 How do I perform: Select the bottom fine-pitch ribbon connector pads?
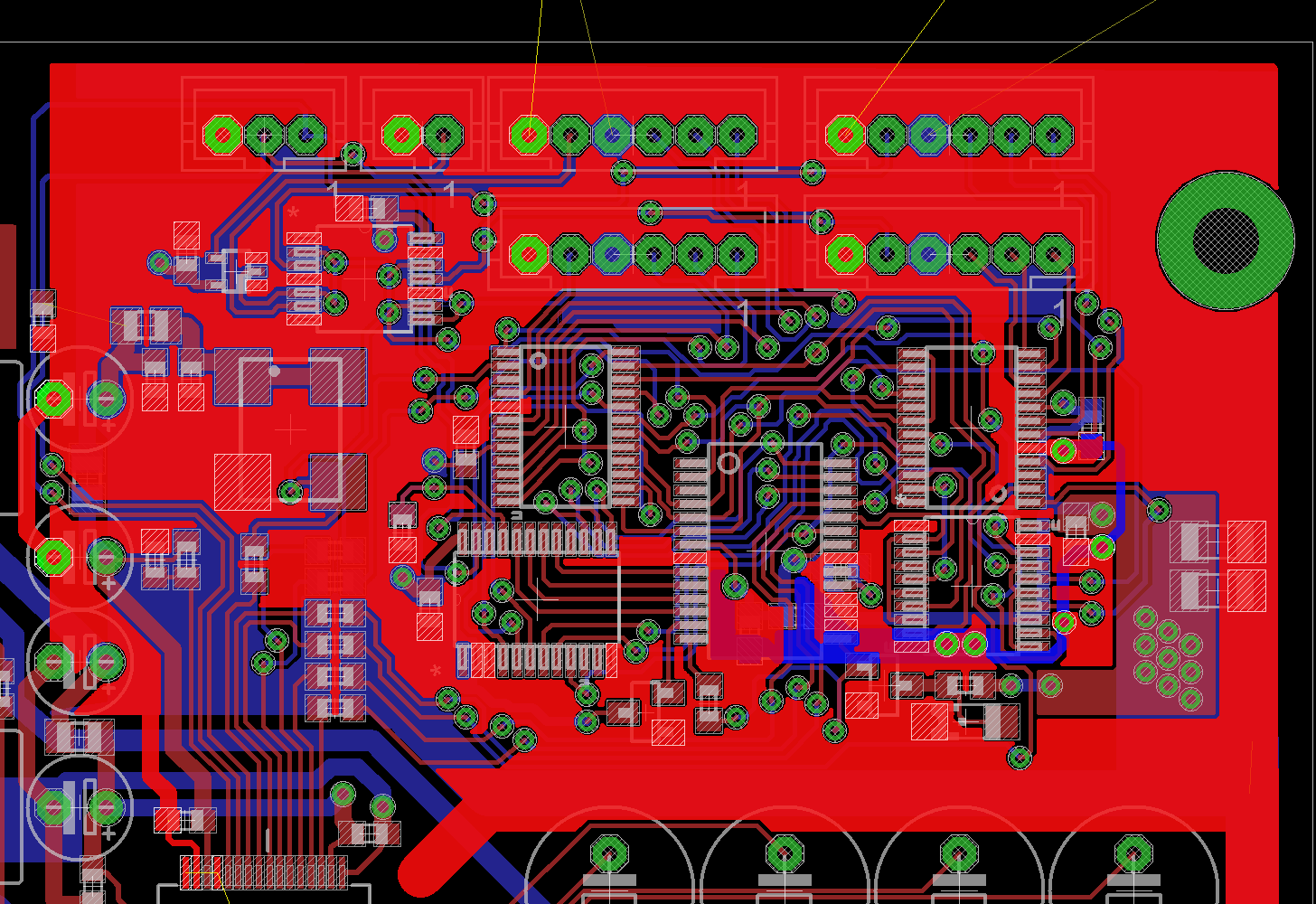(x=264, y=872)
